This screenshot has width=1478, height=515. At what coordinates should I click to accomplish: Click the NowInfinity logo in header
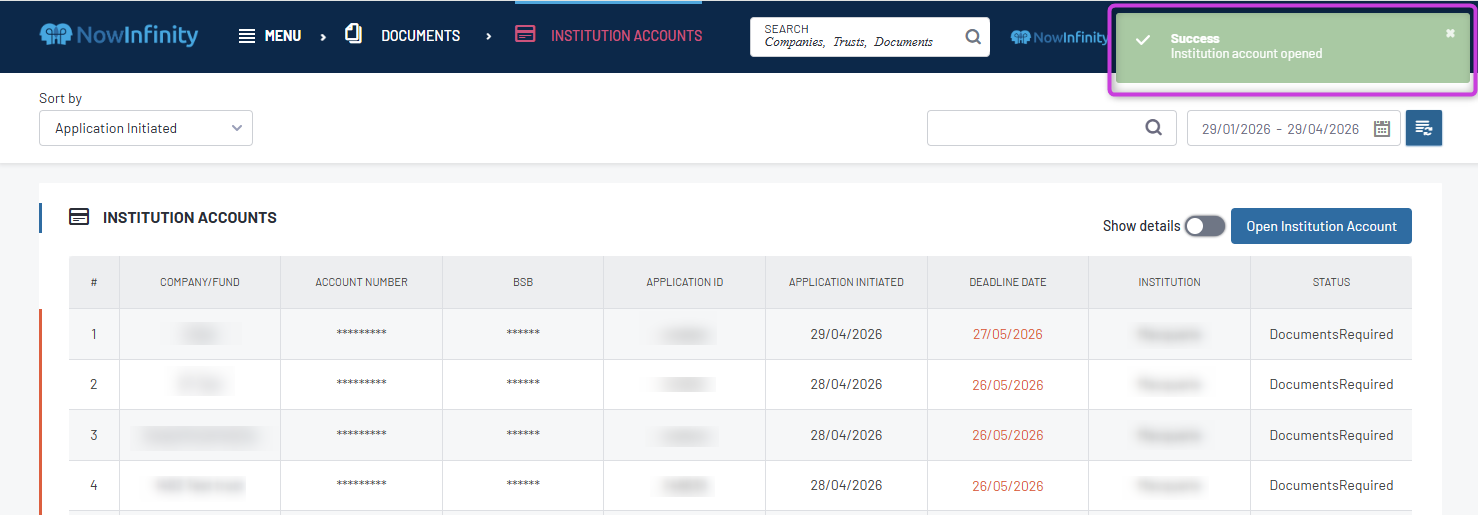pyautogui.click(x=118, y=35)
